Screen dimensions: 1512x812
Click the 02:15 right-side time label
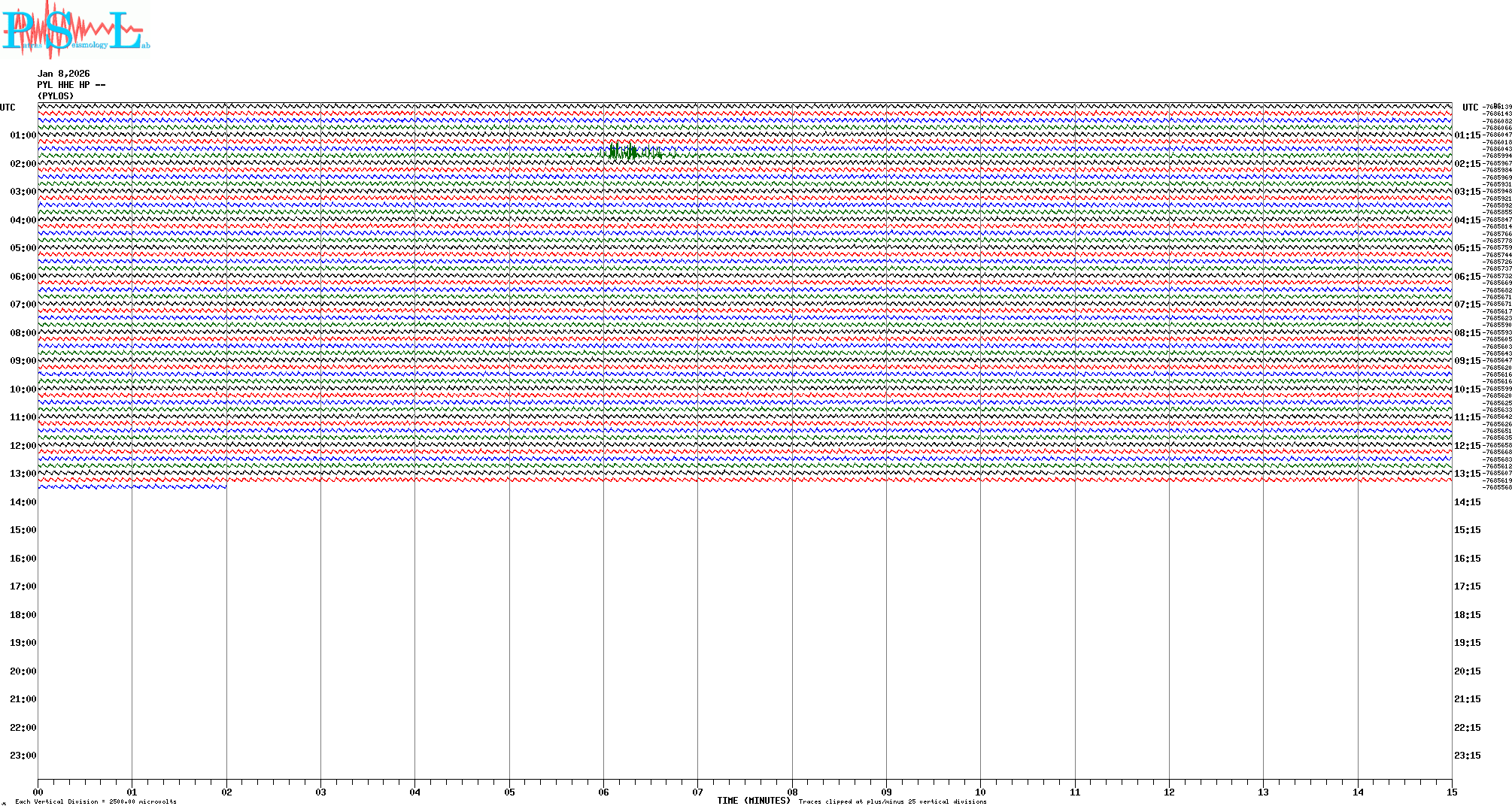(x=1467, y=164)
